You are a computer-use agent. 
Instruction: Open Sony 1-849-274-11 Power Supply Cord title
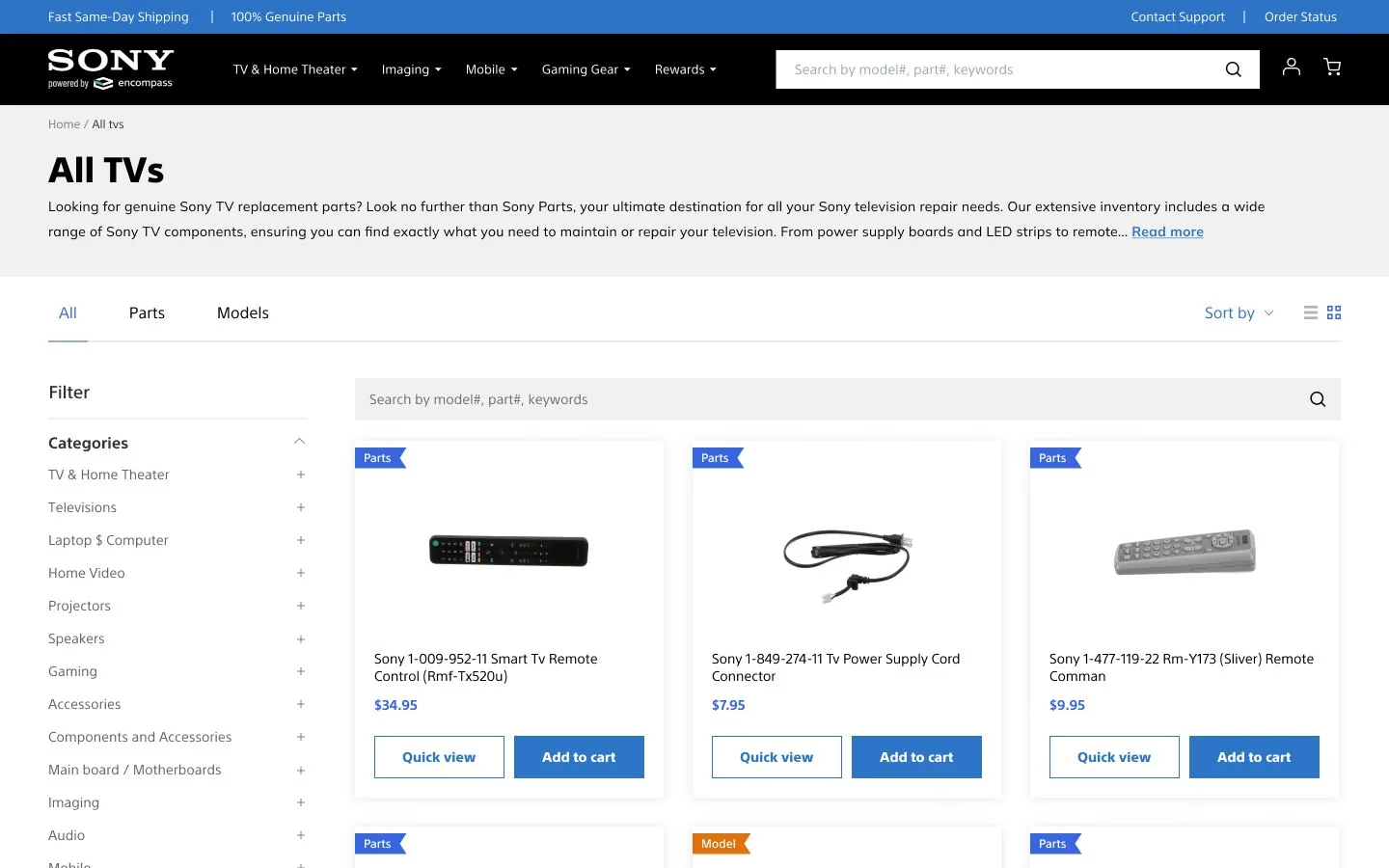(835, 667)
